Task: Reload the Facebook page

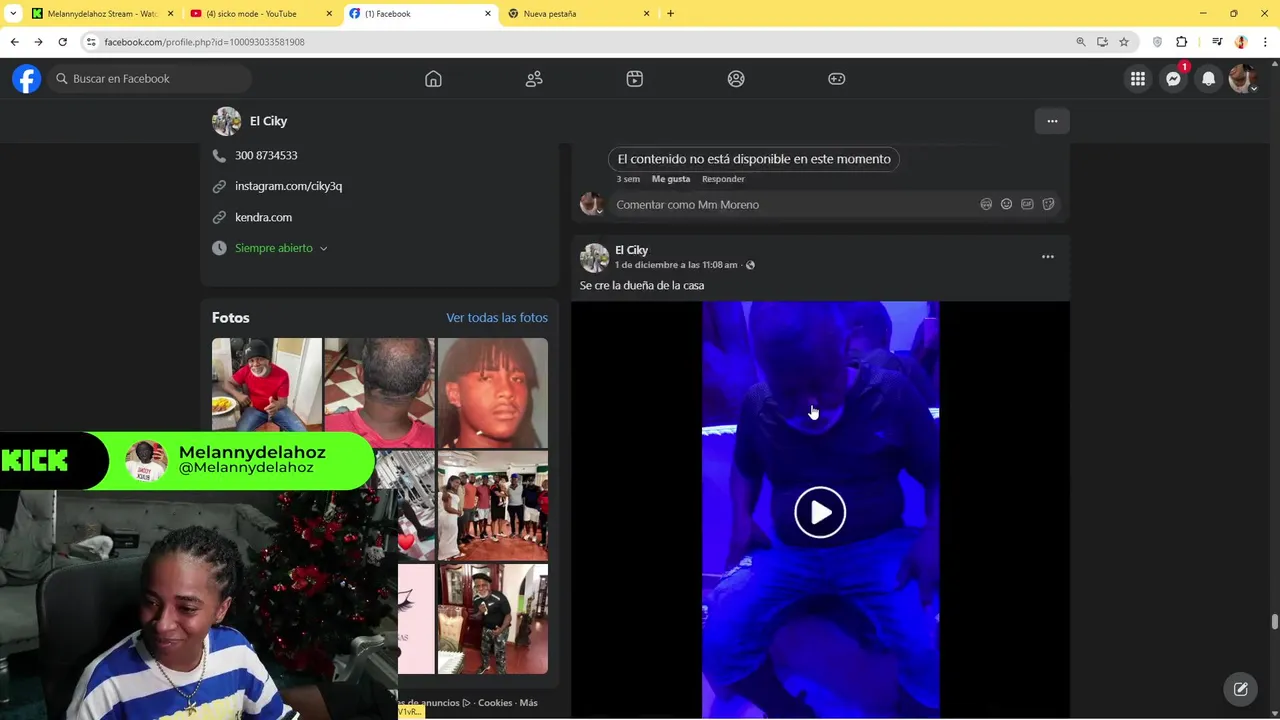Action: [62, 42]
